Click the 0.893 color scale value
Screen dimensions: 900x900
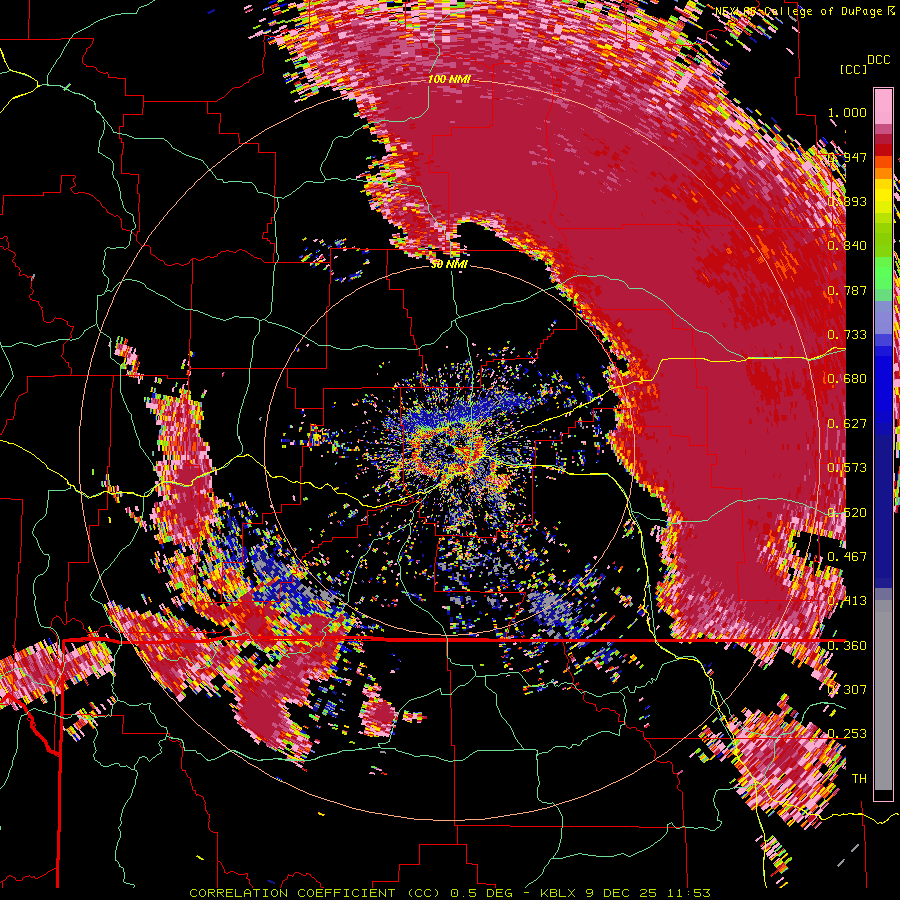(847, 201)
